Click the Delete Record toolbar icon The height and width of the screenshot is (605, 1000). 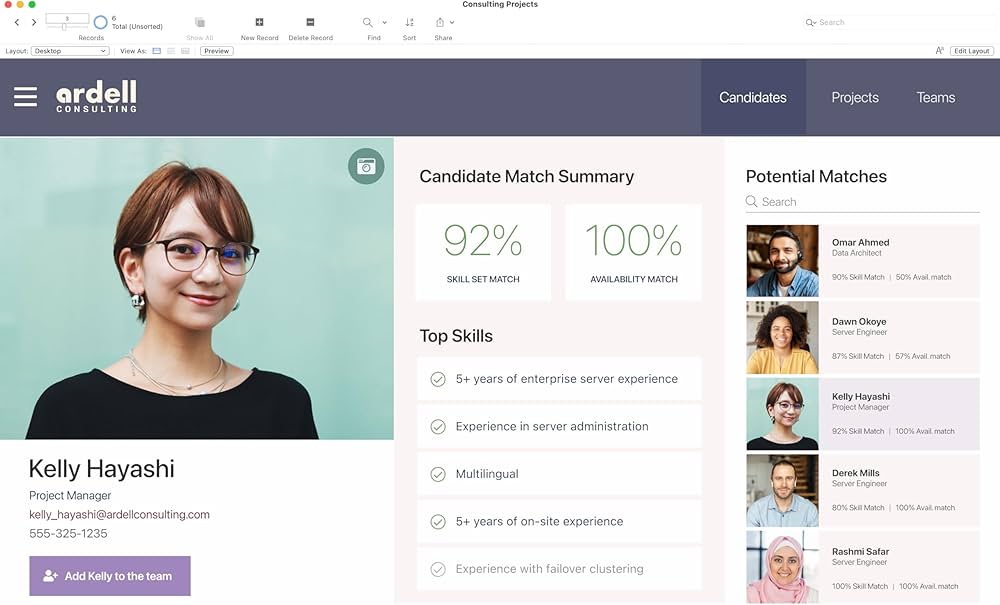(310, 22)
